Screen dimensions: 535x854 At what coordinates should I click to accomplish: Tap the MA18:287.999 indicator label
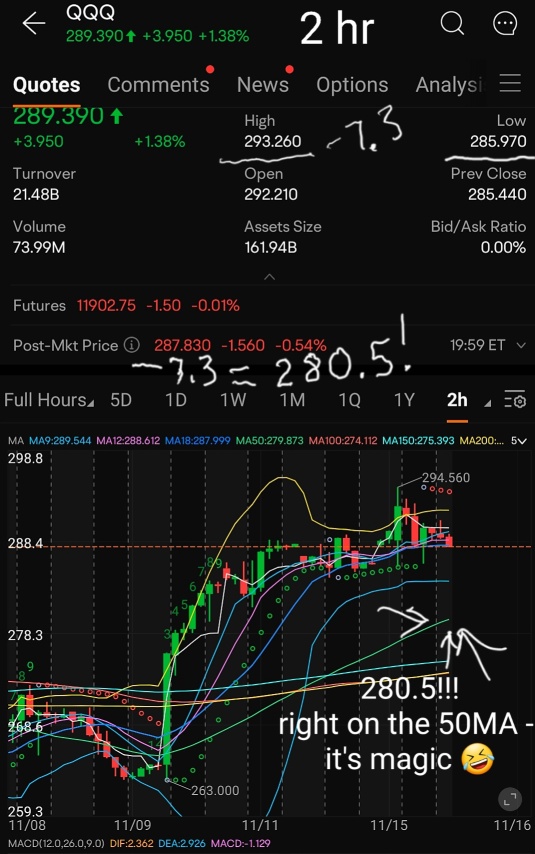197,440
